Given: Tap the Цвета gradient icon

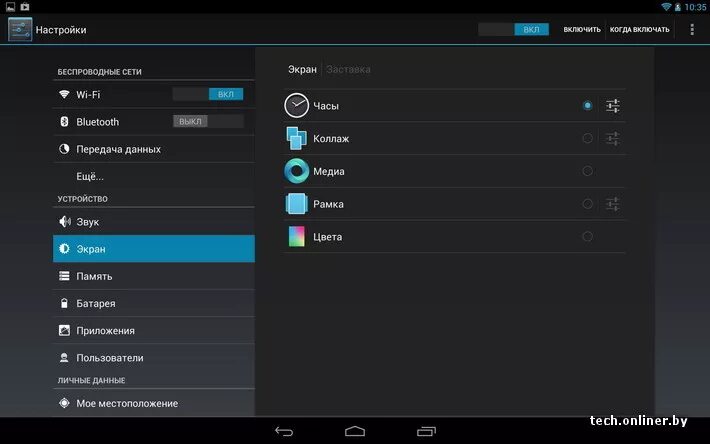Looking at the screenshot, I should tap(296, 236).
